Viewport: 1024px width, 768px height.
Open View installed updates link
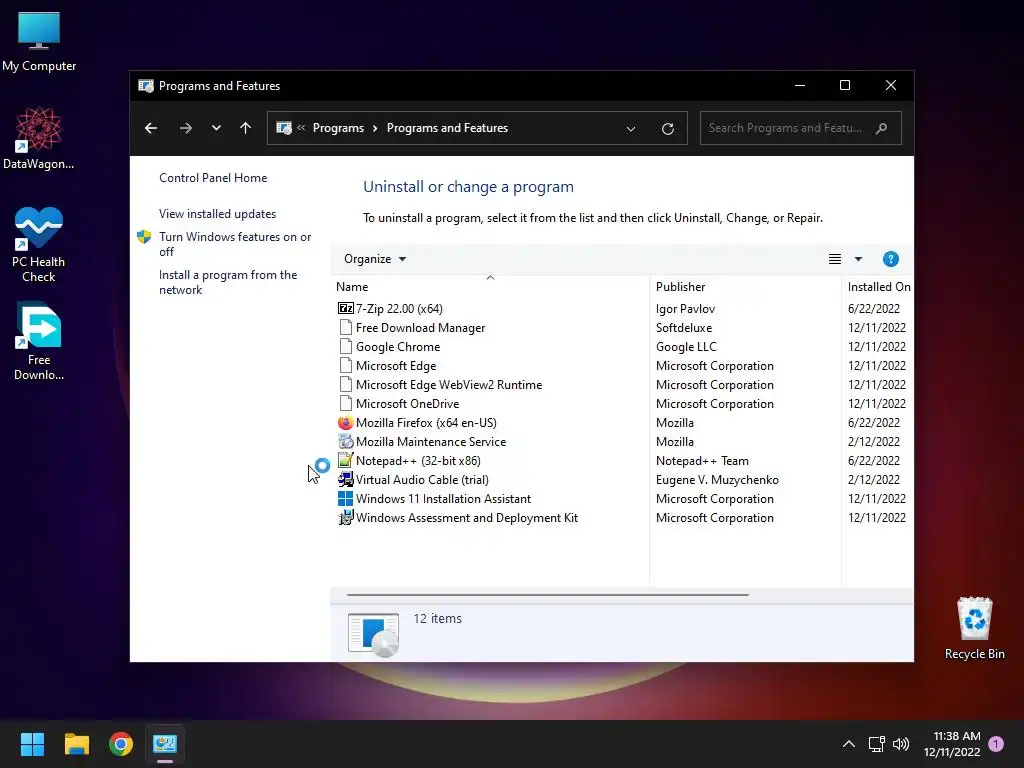[217, 214]
